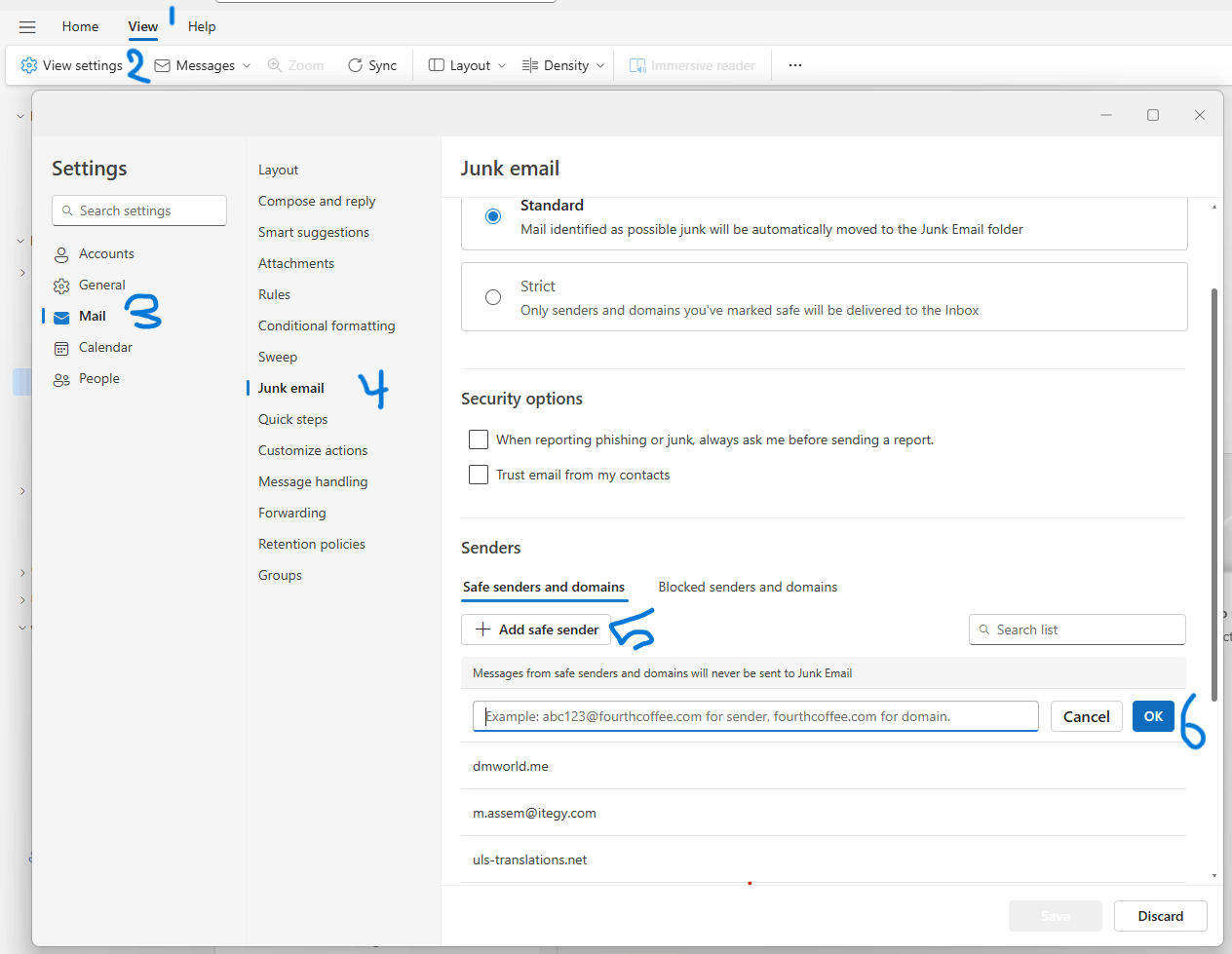Screen dimensions: 1232x954
Task: Click inside the Search settings field
Action: click(138, 210)
